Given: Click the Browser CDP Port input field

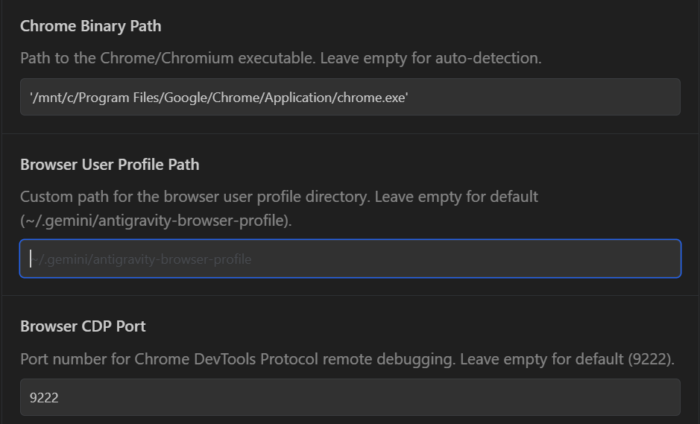Looking at the screenshot, I should [350, 397].
